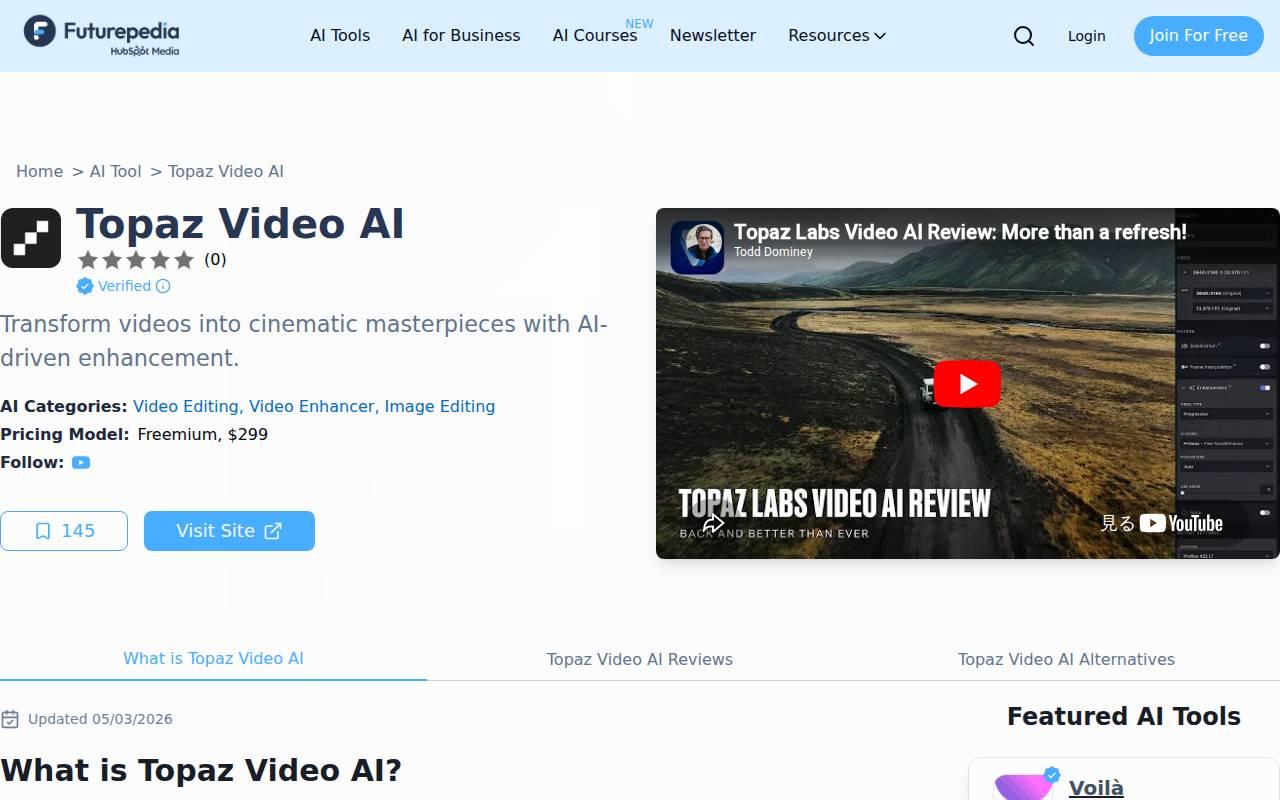Viewport: 1280px width, 800px height.
Task: Click the five-star rating row
Action: tap(136, 260)
